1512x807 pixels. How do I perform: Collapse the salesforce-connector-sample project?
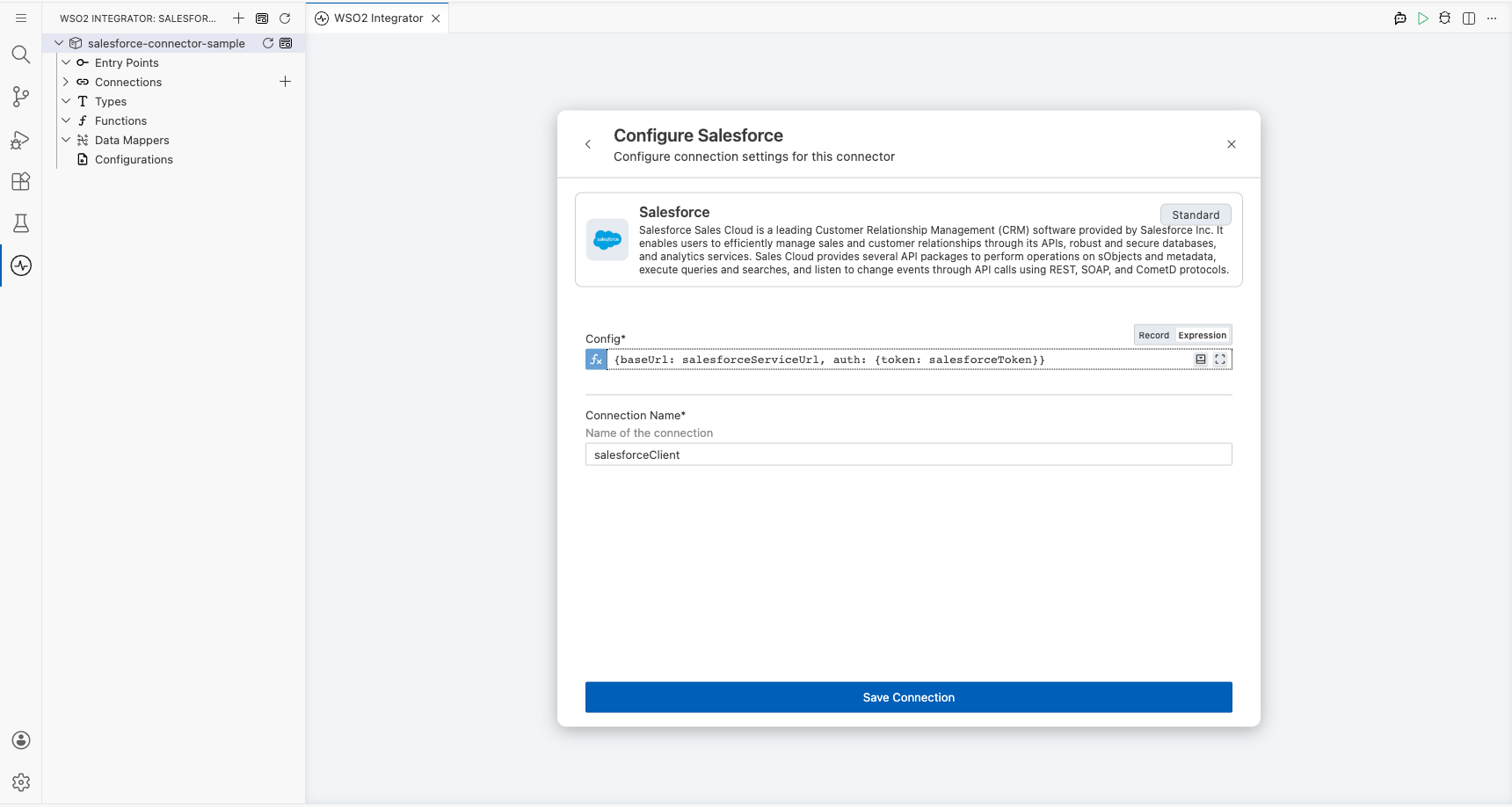[x=59, y=43]
